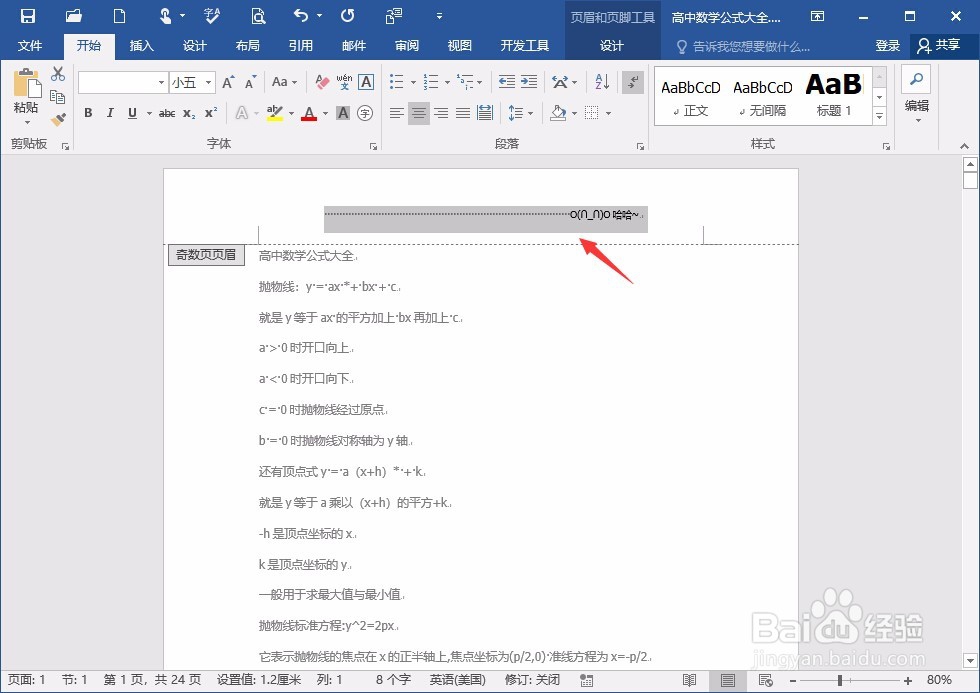Toggle underline formatting

point(132,113)
